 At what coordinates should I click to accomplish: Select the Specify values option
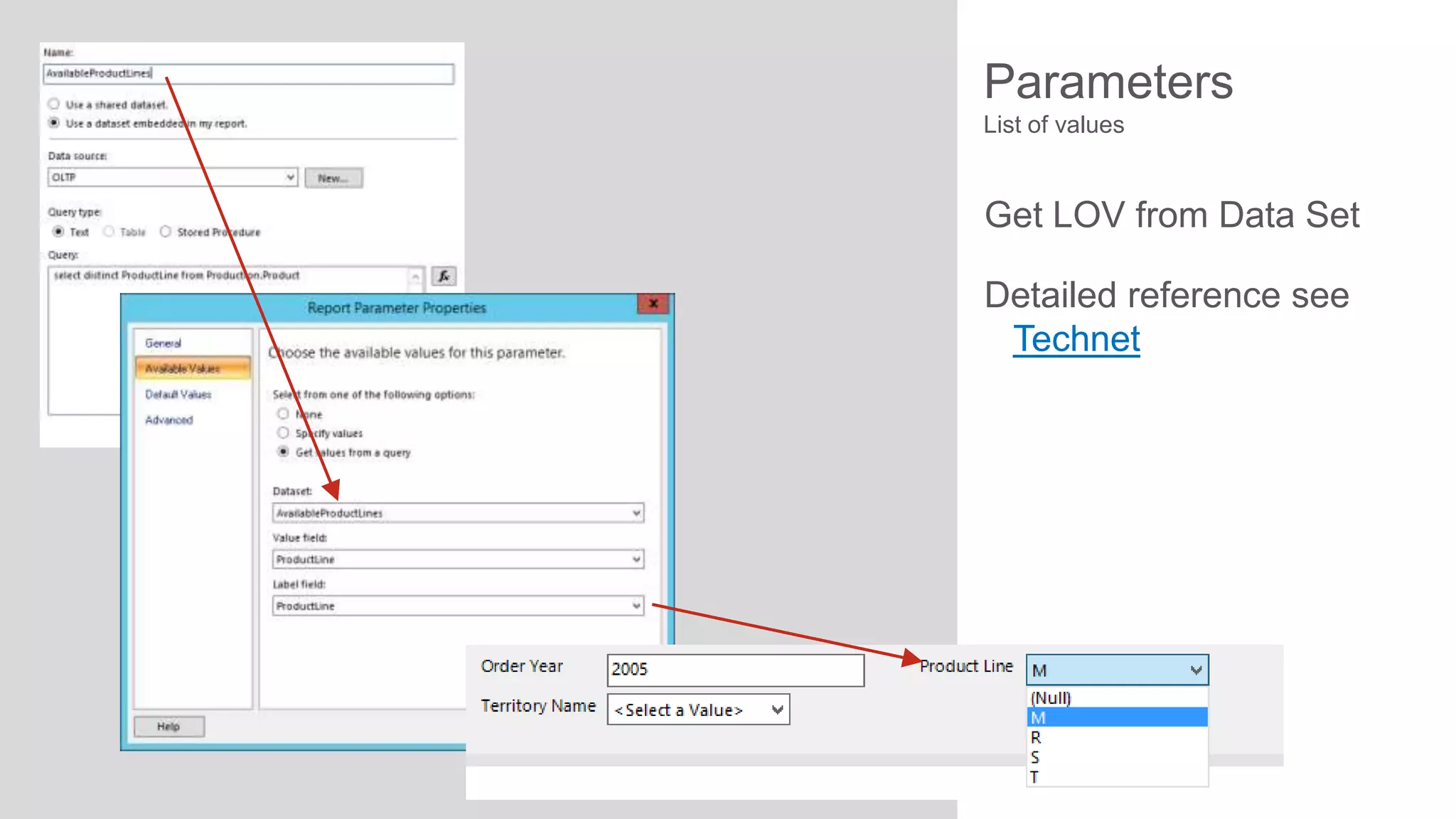click(283, 433)
